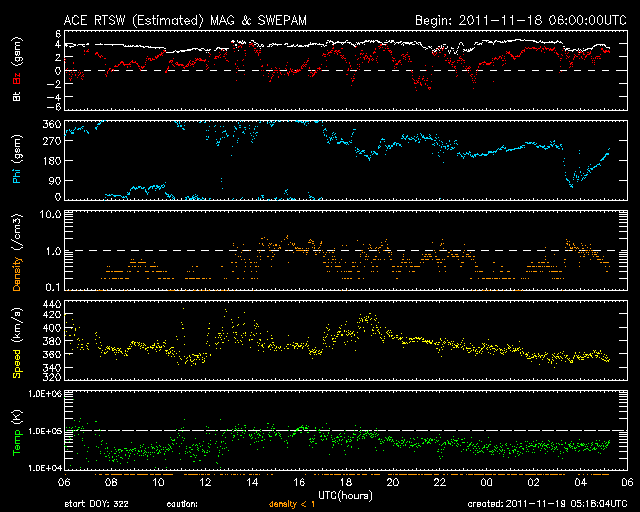Click the '420' tick on Speed axis
The height and width of the screenshot is (512, 640).
[52, 315]
